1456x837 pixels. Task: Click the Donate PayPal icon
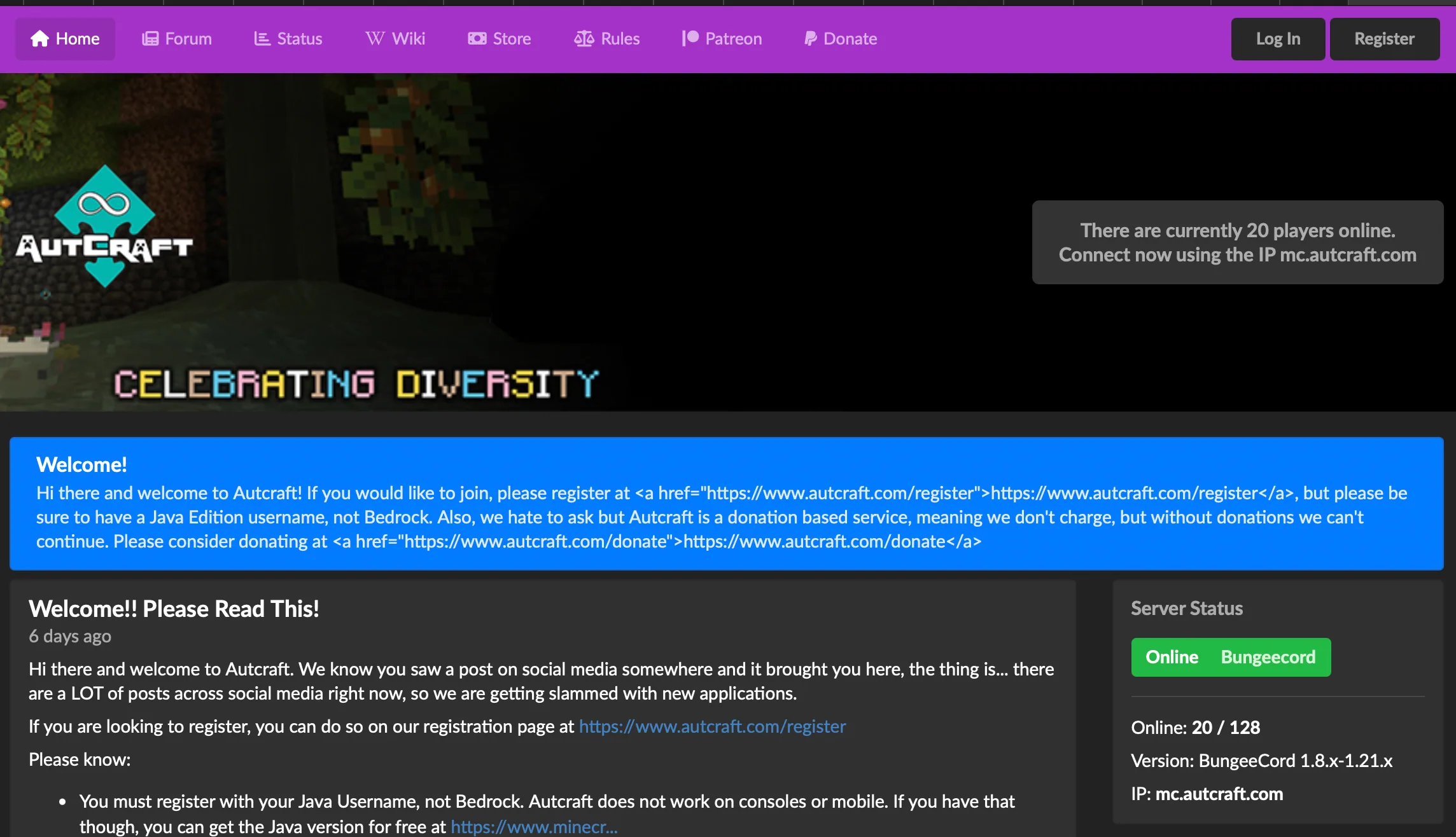click(x=810, y=39)
